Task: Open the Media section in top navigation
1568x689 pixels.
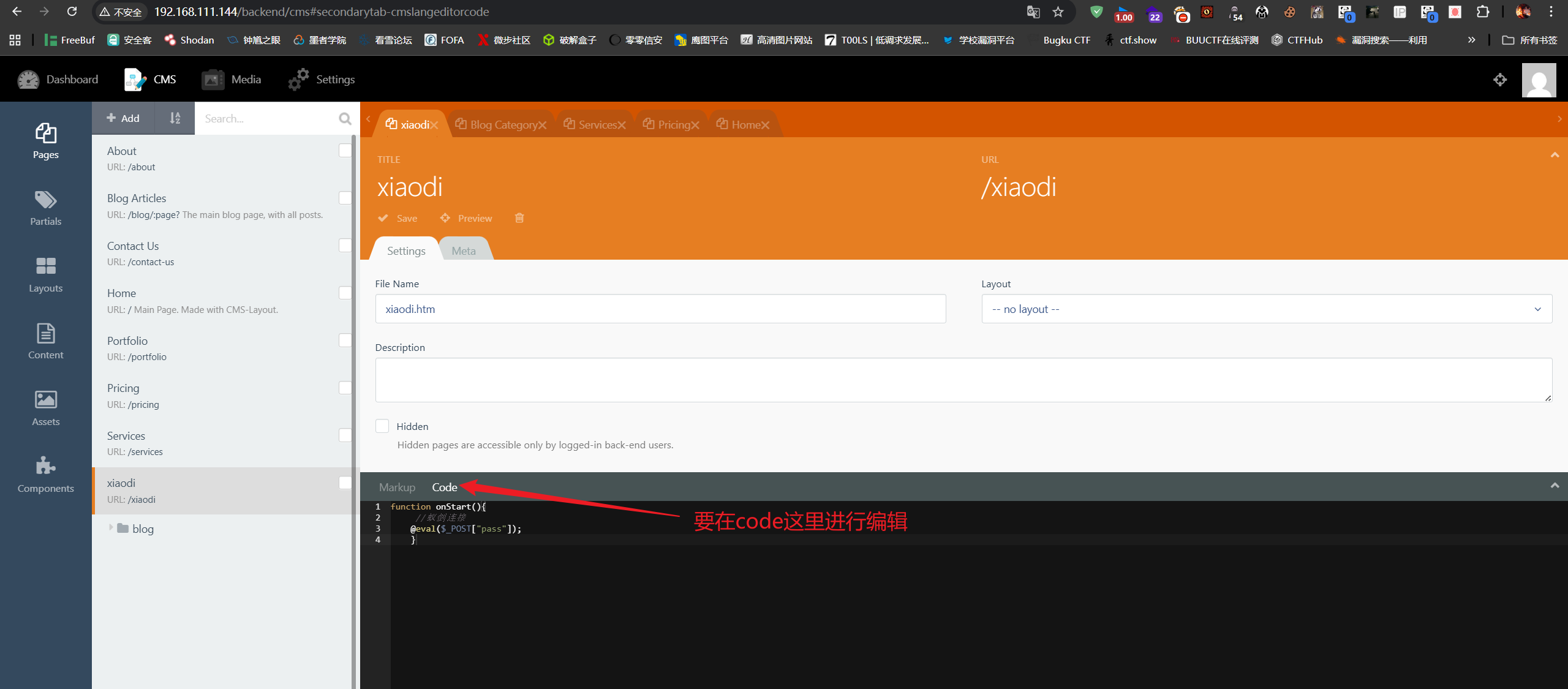Action: tap(232, 80)
